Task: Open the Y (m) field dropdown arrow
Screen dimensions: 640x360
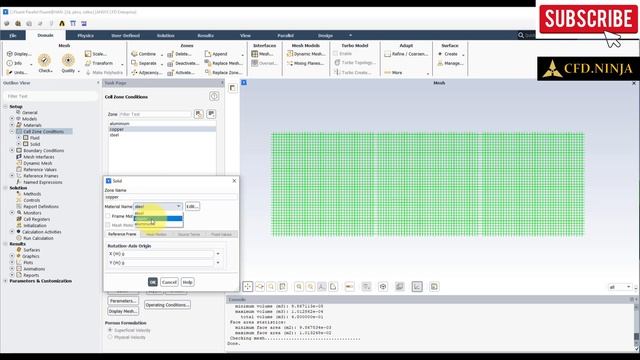Action: point(218,263)
